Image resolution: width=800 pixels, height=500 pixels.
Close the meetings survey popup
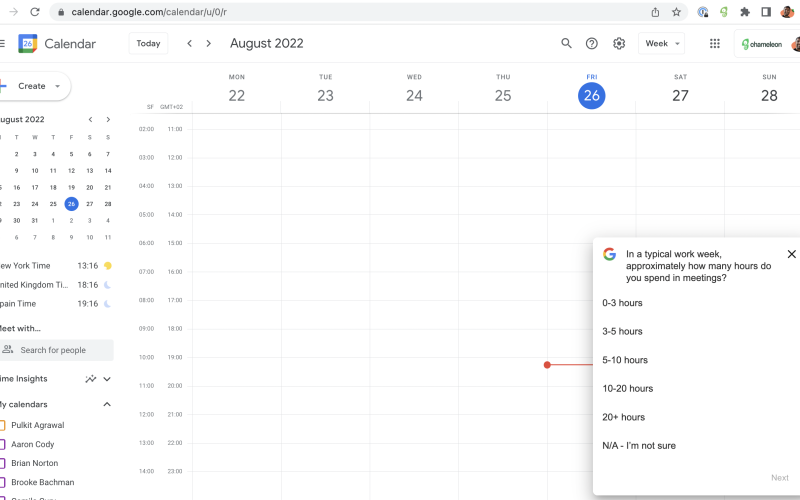[791, 254]
